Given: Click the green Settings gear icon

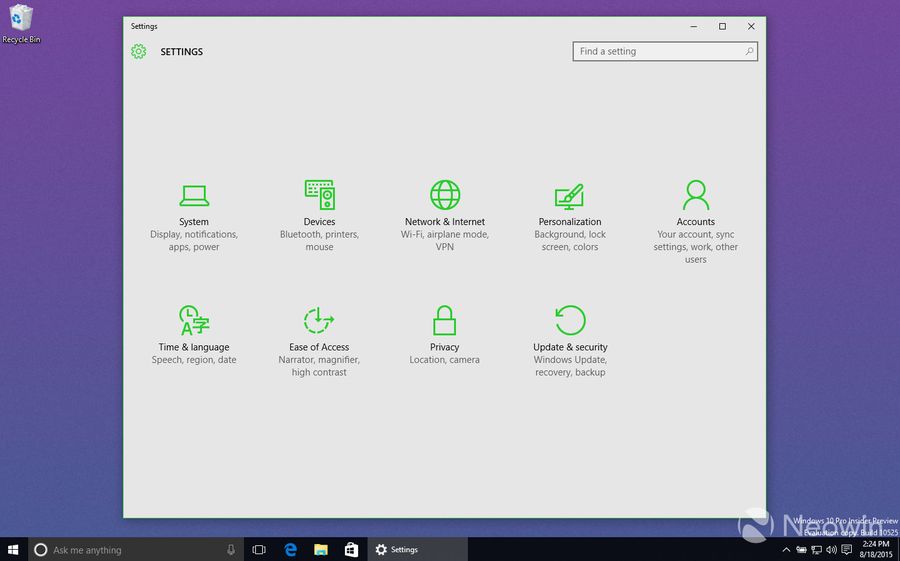Looking at the screenshot, I should click(138, 52).
